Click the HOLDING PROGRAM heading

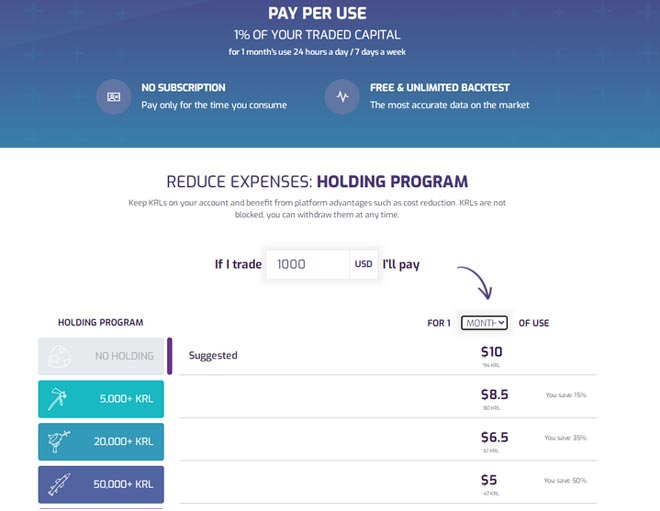tap(100, 323)
